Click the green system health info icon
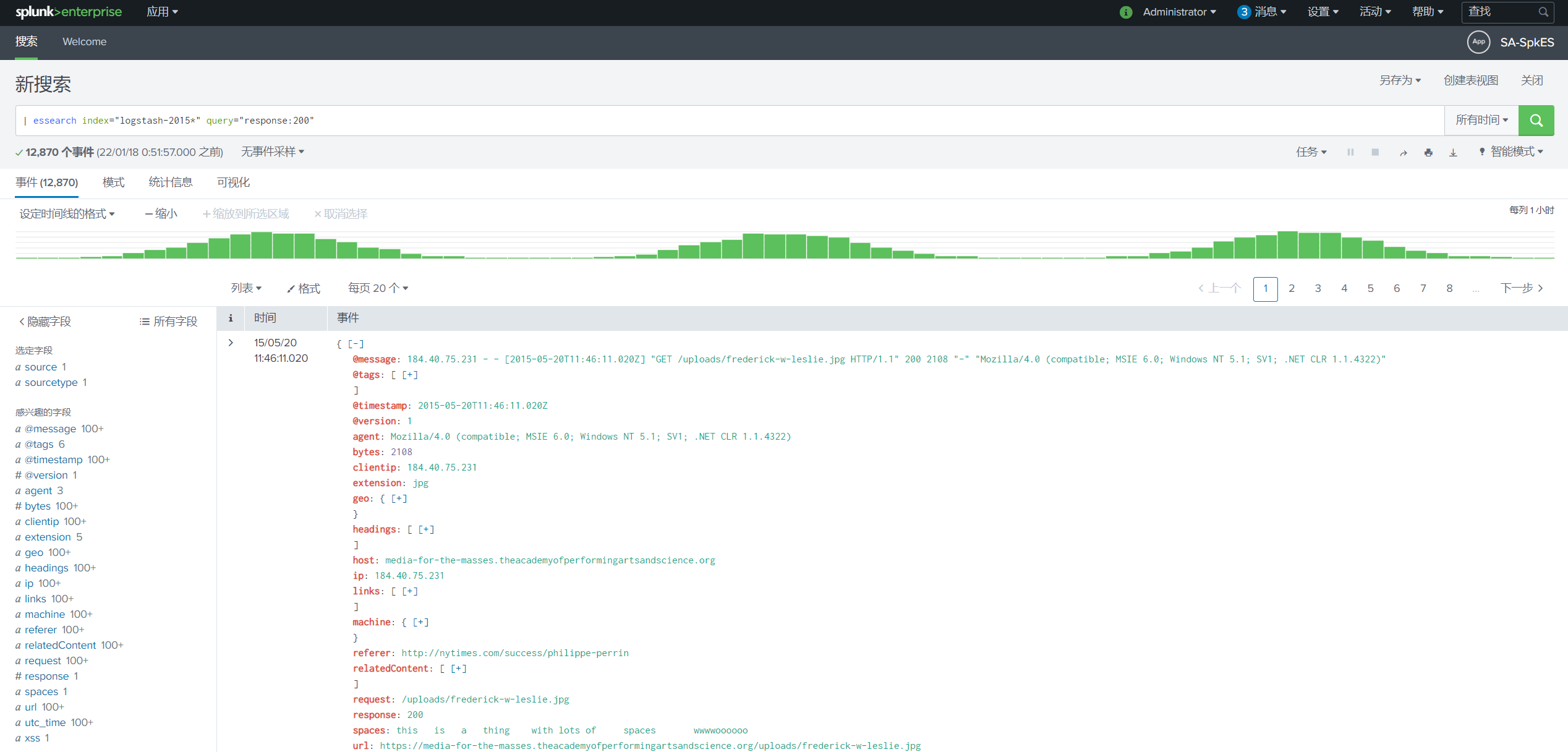The width and height of the screenshot is (1568, 752). coord(1126,12)
